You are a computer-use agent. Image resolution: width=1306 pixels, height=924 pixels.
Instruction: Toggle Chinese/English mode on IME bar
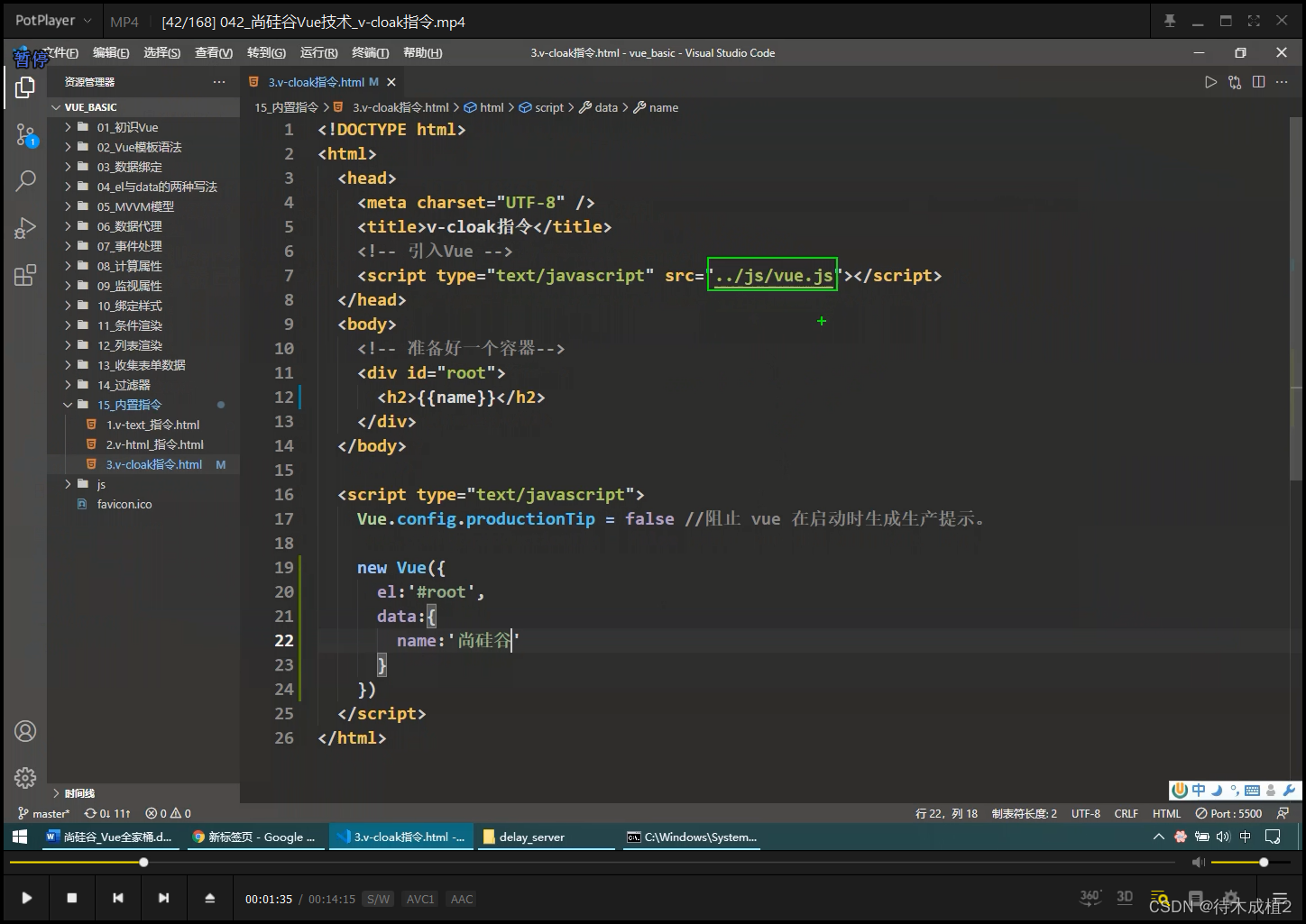pos(1199,791)
